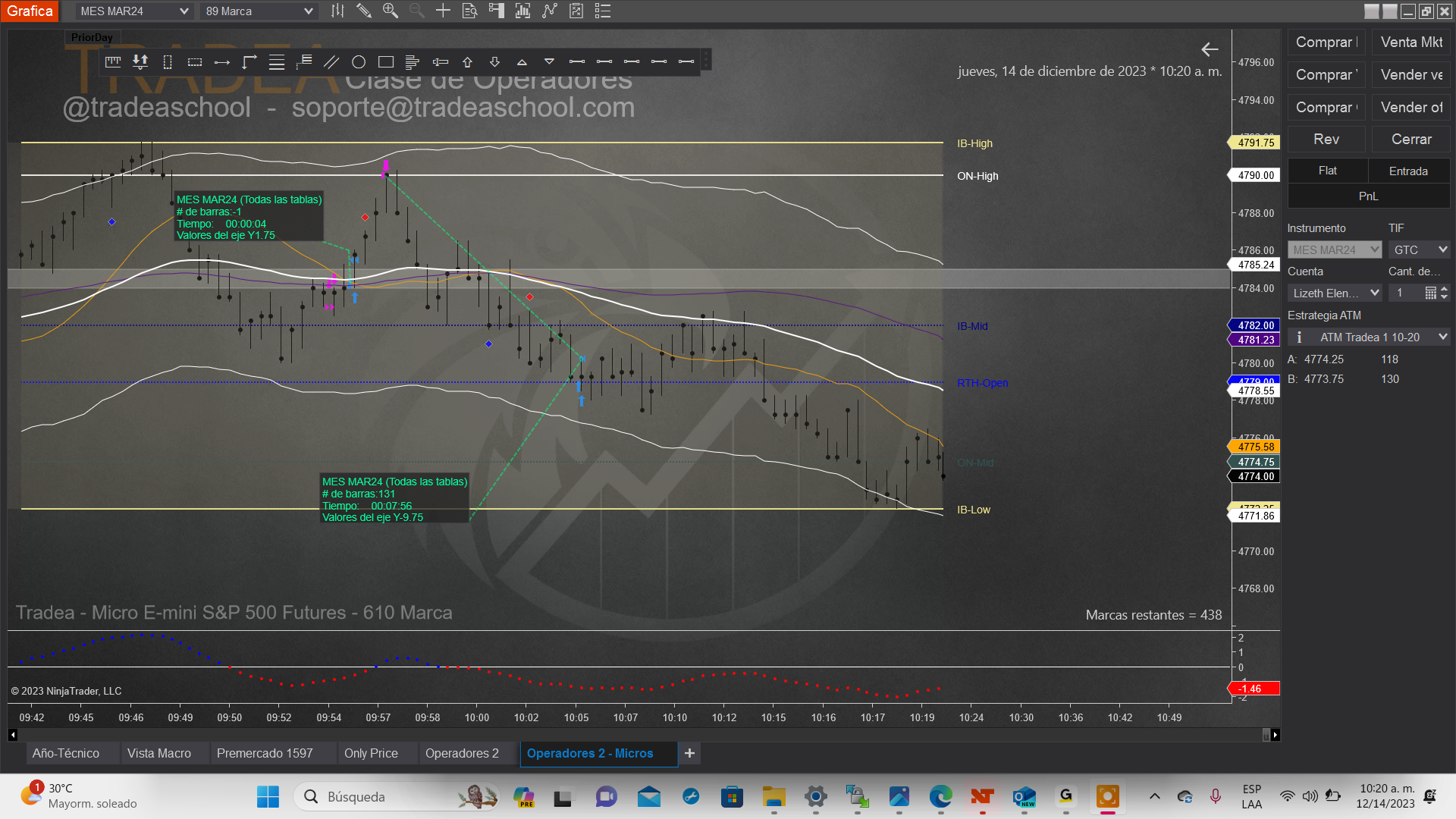Select the horizontal lines Fibonacci tool
The width and height of the screenshot is (1456, 819).
pos(277,62)
